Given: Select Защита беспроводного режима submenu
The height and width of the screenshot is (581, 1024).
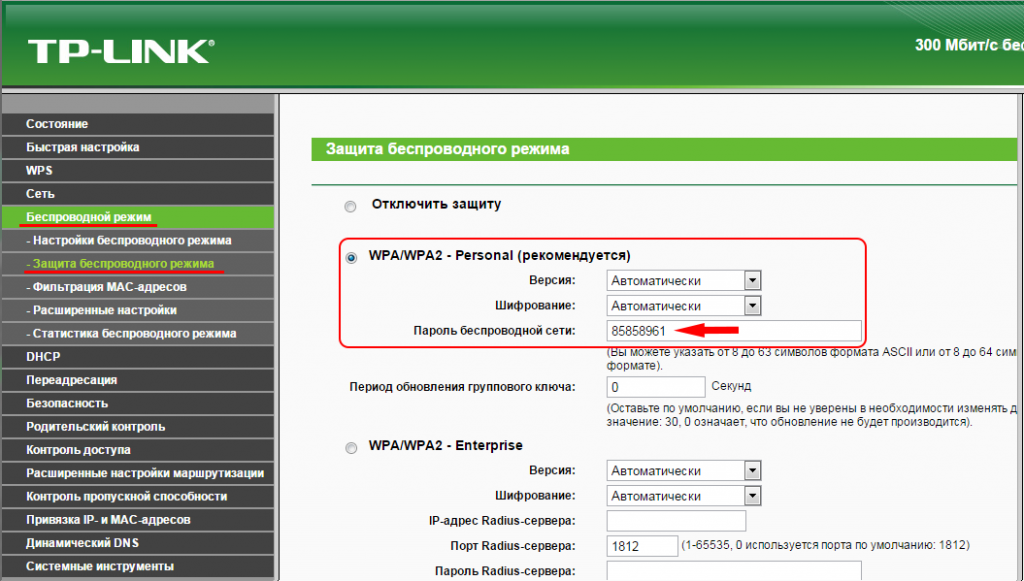Looking at the screenshot, I should click(x=138, y=264).
